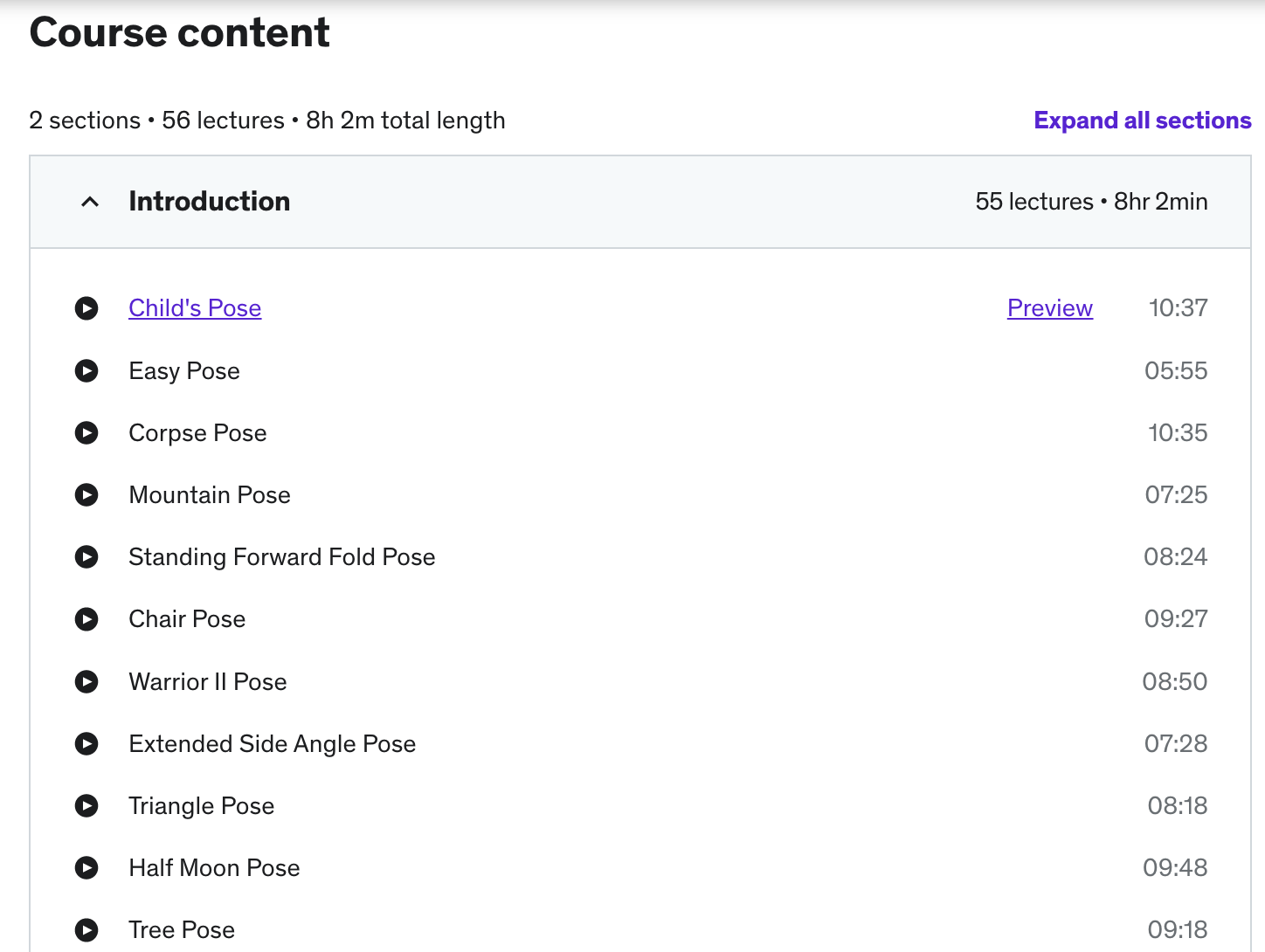Collapse the Introduction section chevron

tap(90, 202)
